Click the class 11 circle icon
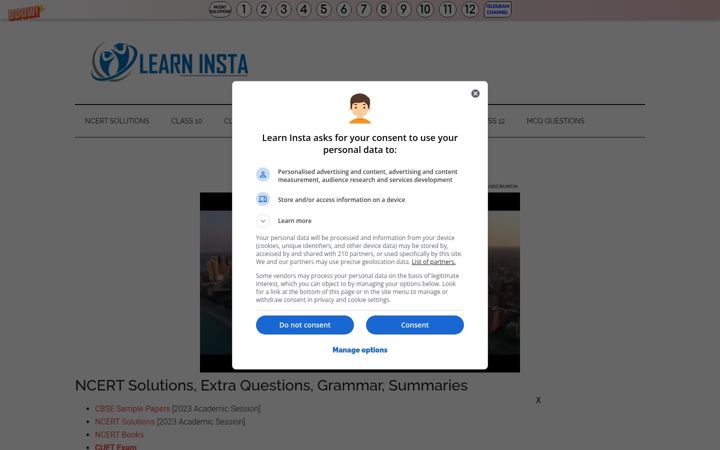The width and height of the screenshot is (720, 450). tap(447, 9)
